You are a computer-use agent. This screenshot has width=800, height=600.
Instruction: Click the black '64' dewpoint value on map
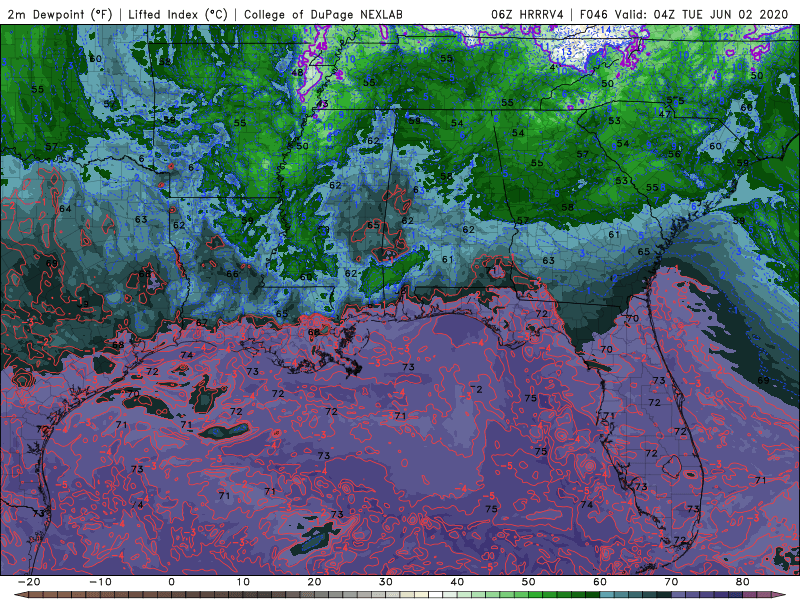[65, 209]
